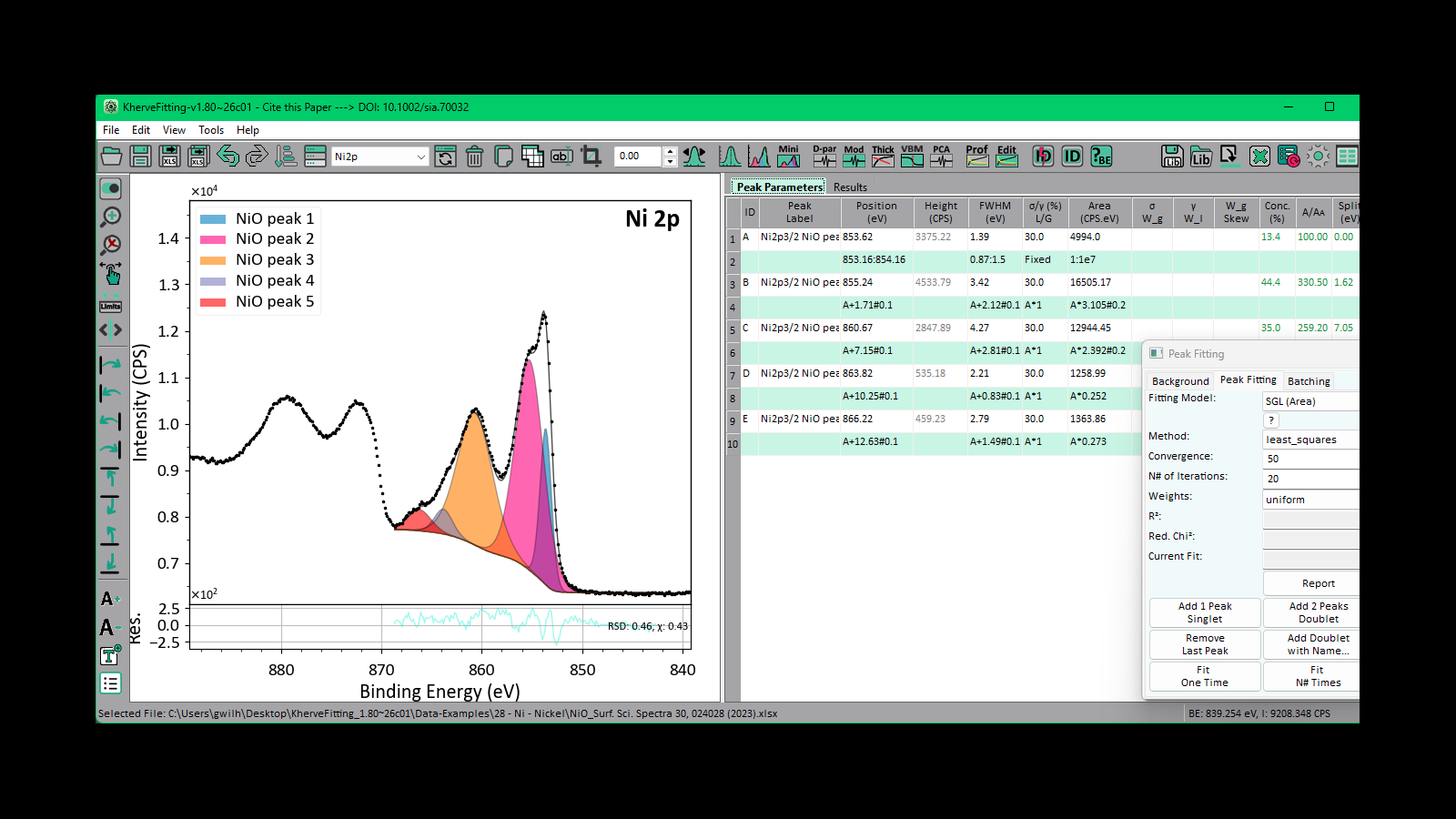Click the Fit One Time button
Image resolution: width=1456 pixels, height=819 pixels.
1205,676
